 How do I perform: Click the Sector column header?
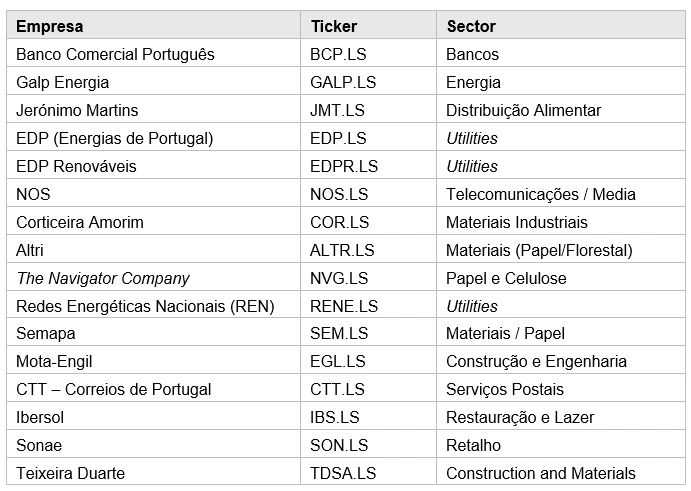click(561, 26)
